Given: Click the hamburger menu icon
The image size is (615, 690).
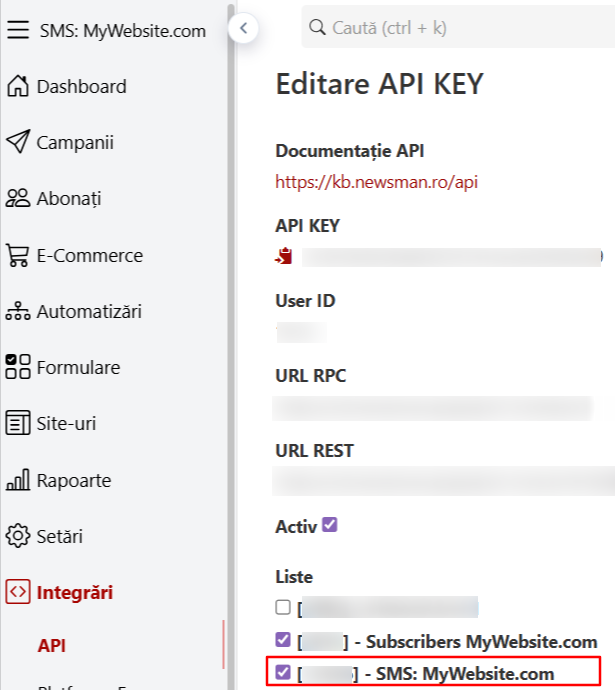Looking at the screenshot, I should (18, 30).
